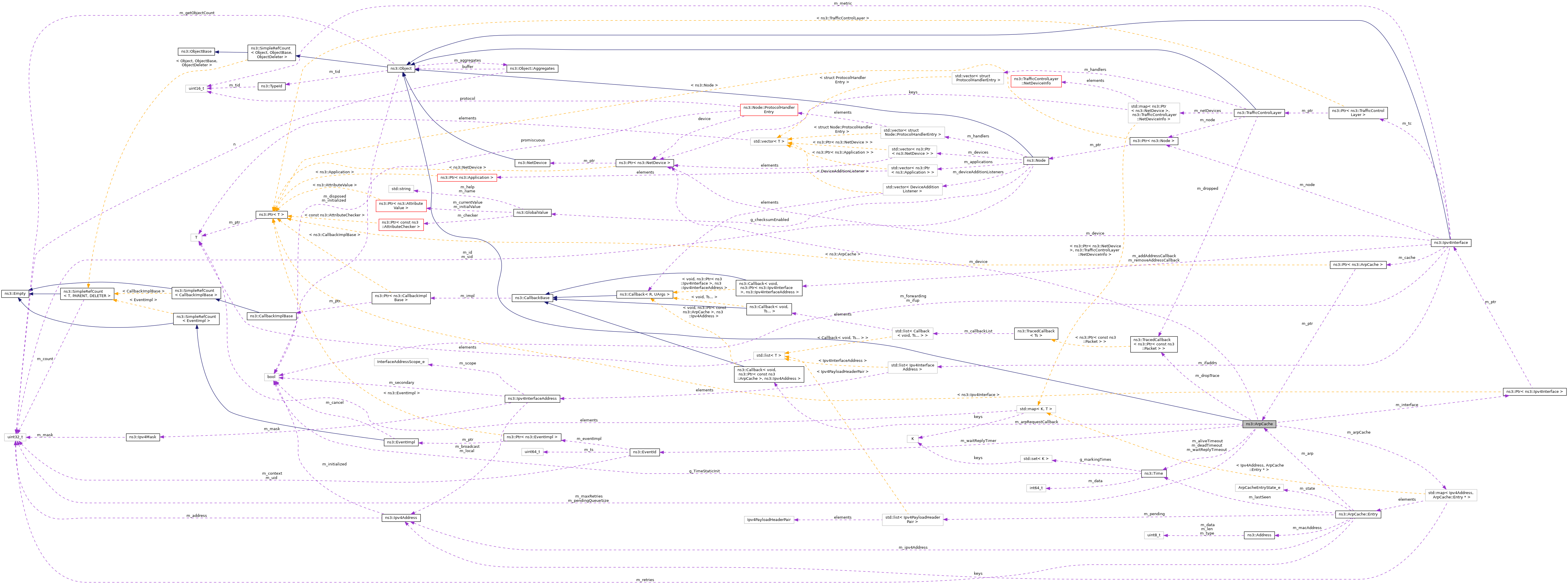Select the std::list< Ipv4PayloadHeaderPair > node
1568x584 pixels.
click(912, 519)
